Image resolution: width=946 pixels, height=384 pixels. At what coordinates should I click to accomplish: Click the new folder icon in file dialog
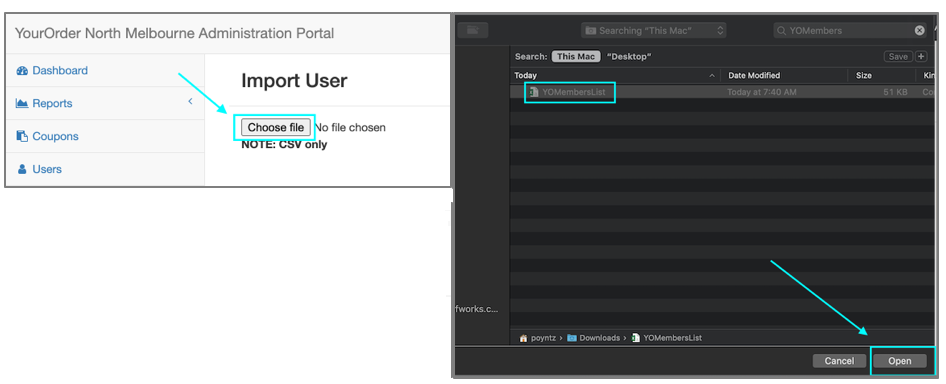pos(473,30)
